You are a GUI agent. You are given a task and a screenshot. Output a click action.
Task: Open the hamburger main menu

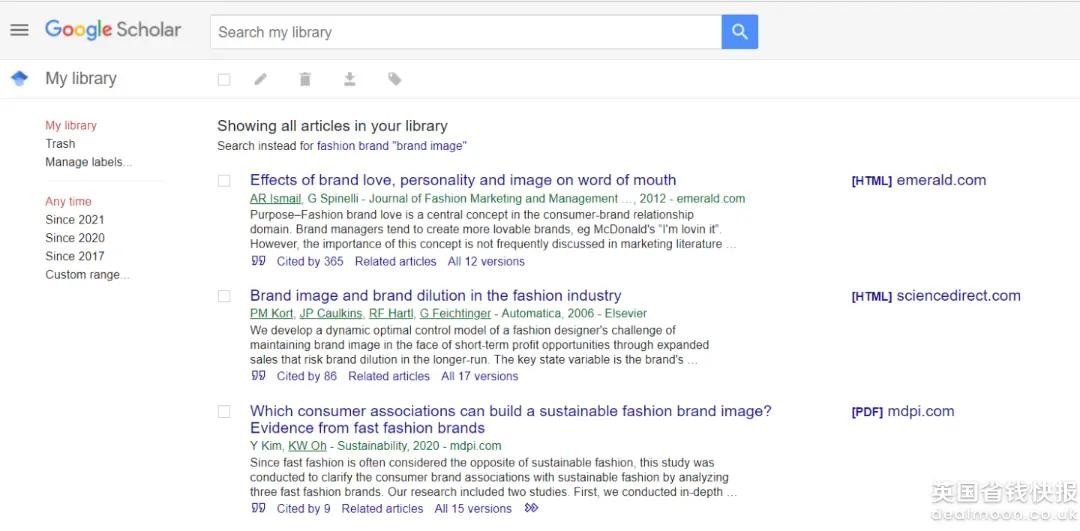pyautogui.click(x=19, y=30)
